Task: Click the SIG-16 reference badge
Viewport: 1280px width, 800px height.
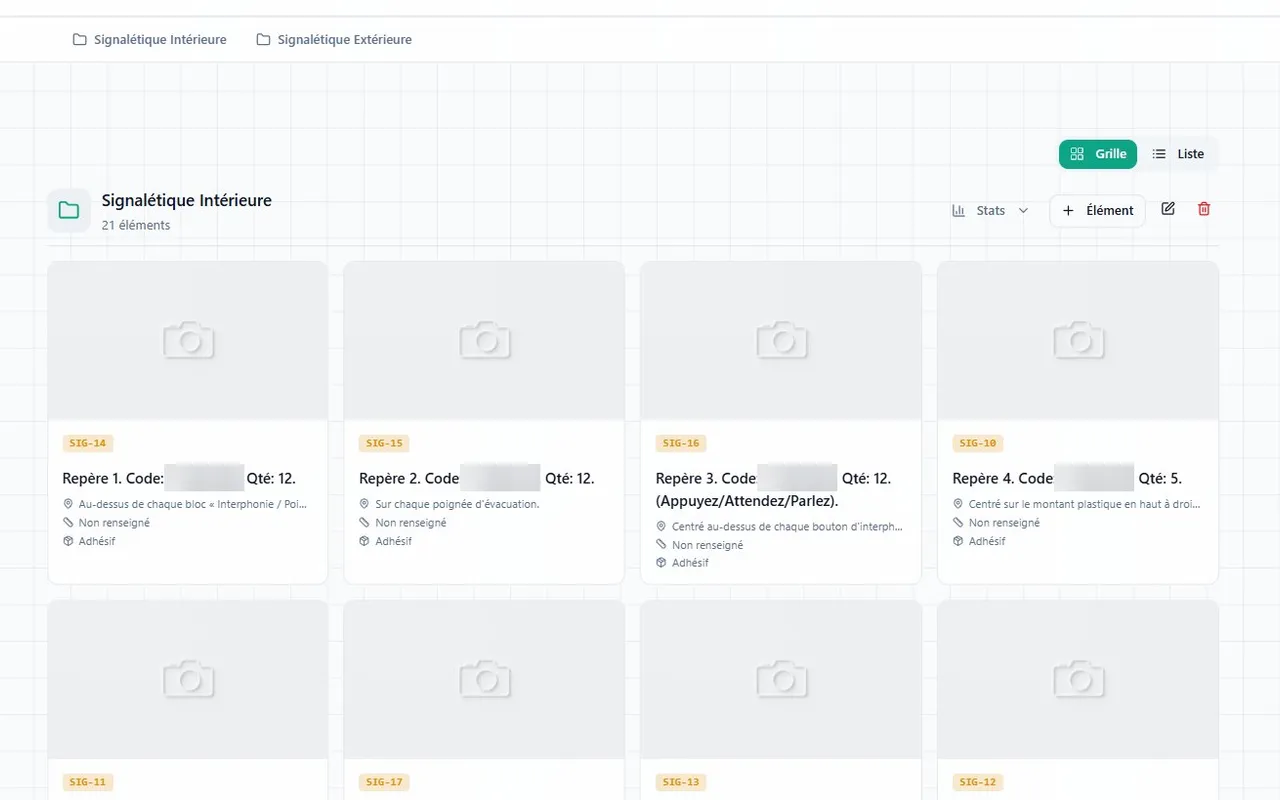Action: 681,443
